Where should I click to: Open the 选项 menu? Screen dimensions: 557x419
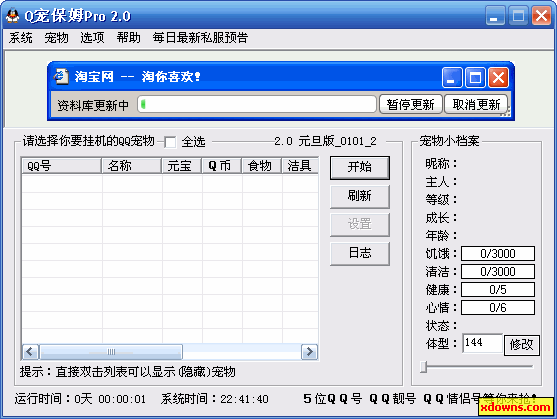(x=92, y=38)
